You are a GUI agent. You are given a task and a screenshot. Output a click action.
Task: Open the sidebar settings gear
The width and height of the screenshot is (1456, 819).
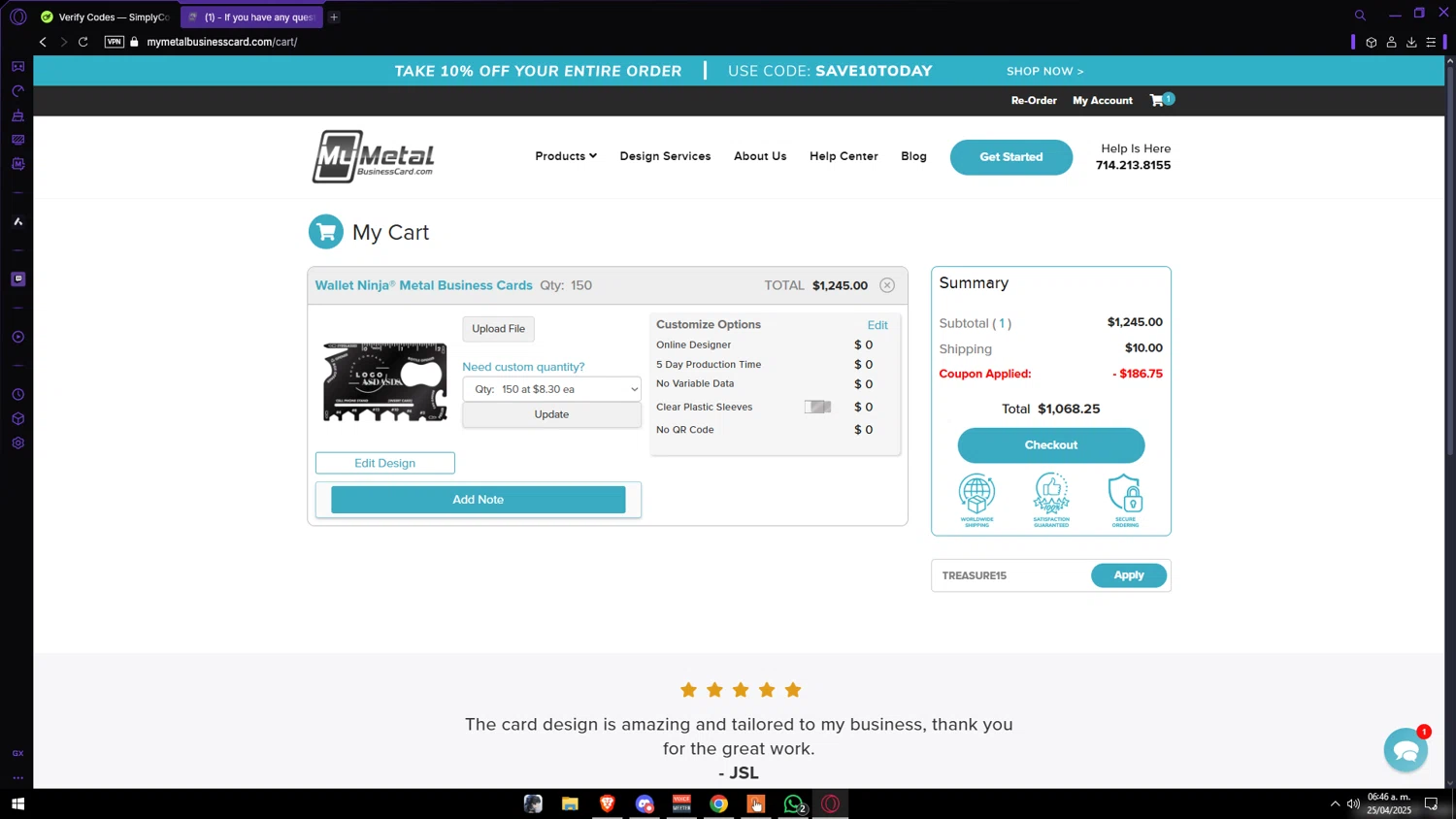(x=17, y=442)
